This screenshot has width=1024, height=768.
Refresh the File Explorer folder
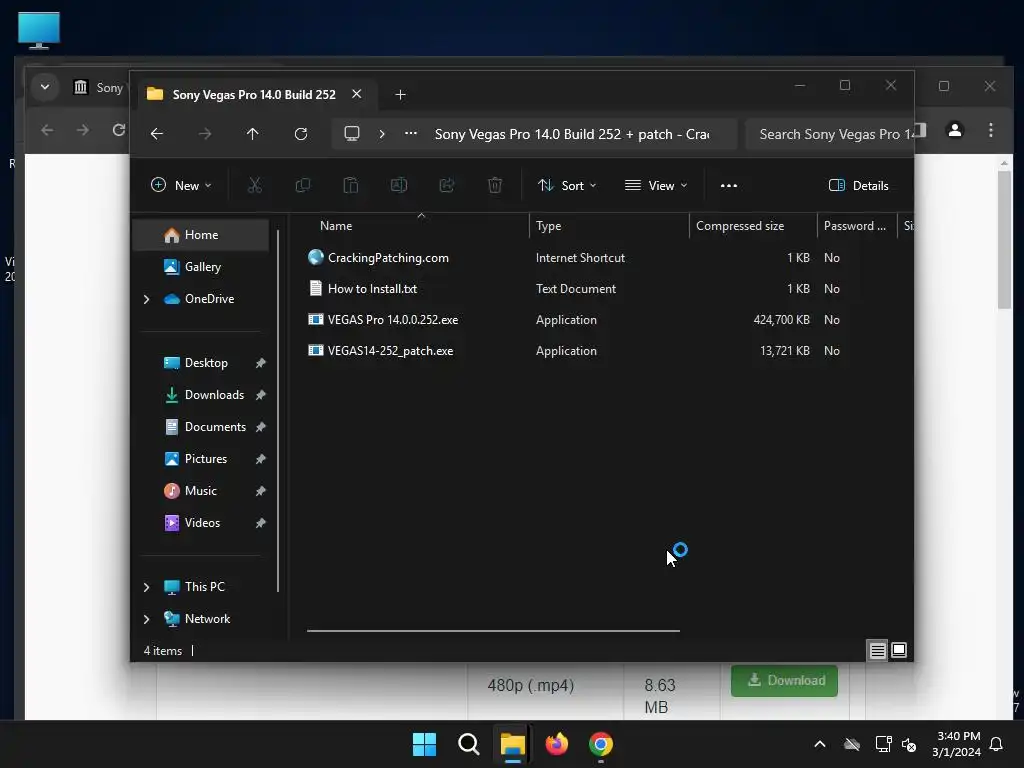(301, 134)
